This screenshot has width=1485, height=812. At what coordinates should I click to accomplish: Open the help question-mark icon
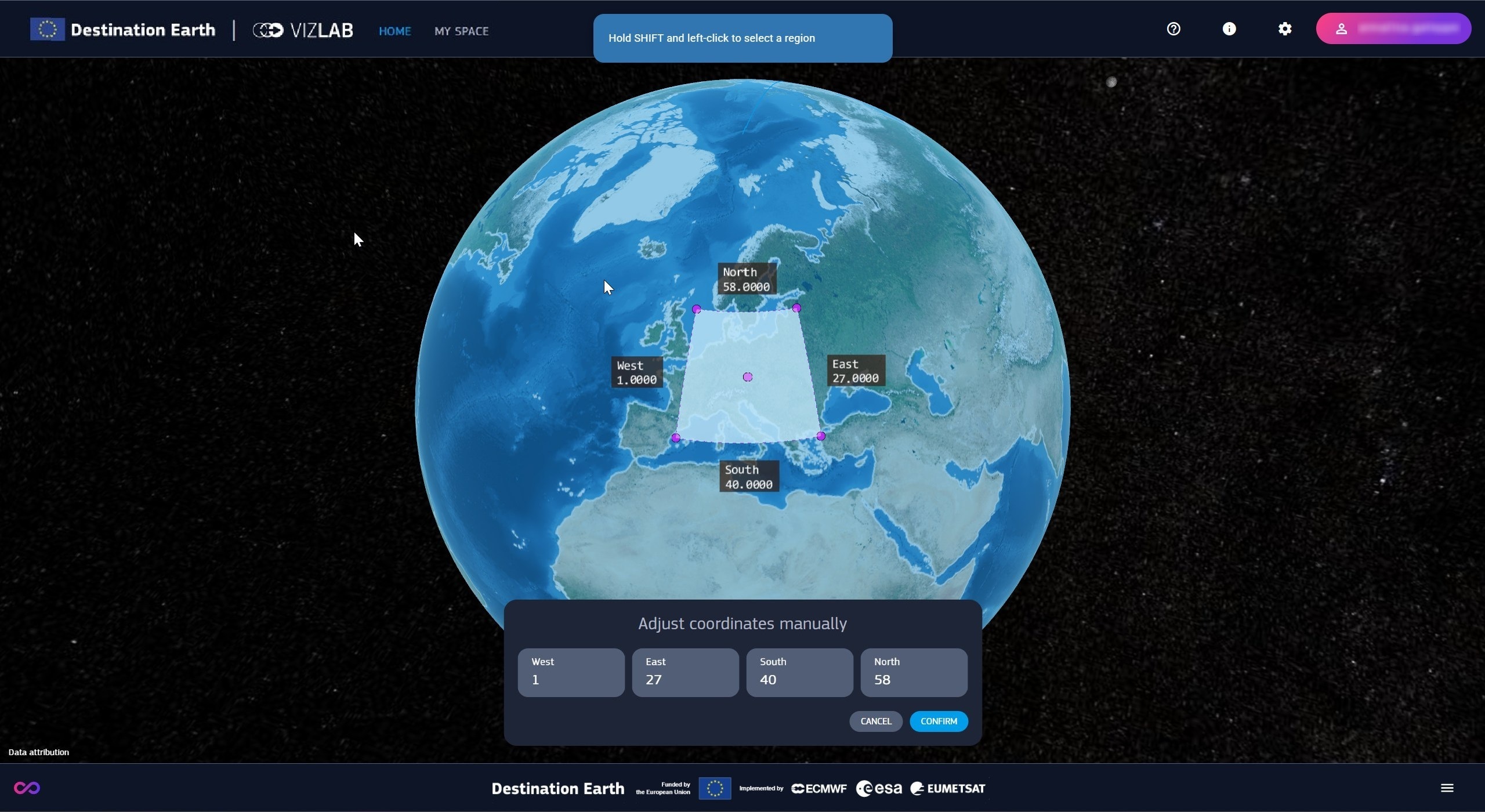(1173, 29)
